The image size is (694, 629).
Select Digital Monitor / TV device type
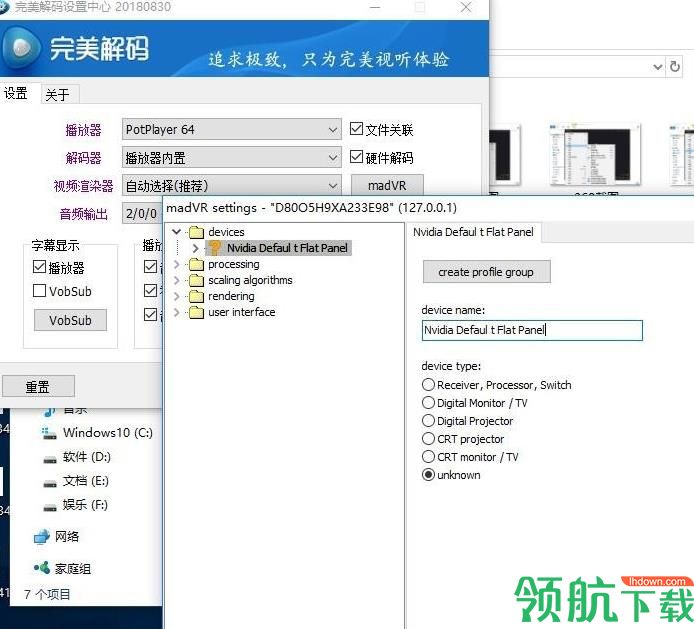[x=428, y=402]
